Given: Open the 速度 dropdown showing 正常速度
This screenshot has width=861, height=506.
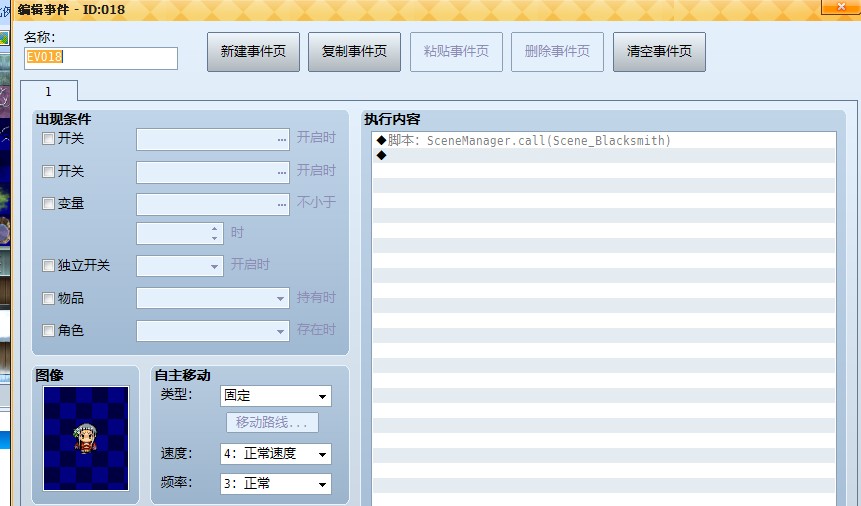Looking at the screenshot, I should 276,454.
